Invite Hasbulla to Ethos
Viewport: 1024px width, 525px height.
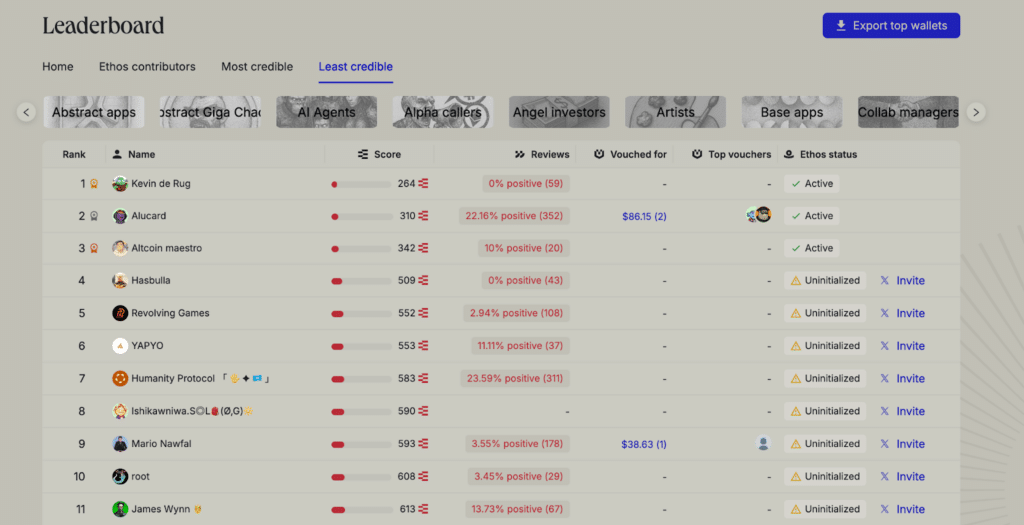tap(910, 281)
